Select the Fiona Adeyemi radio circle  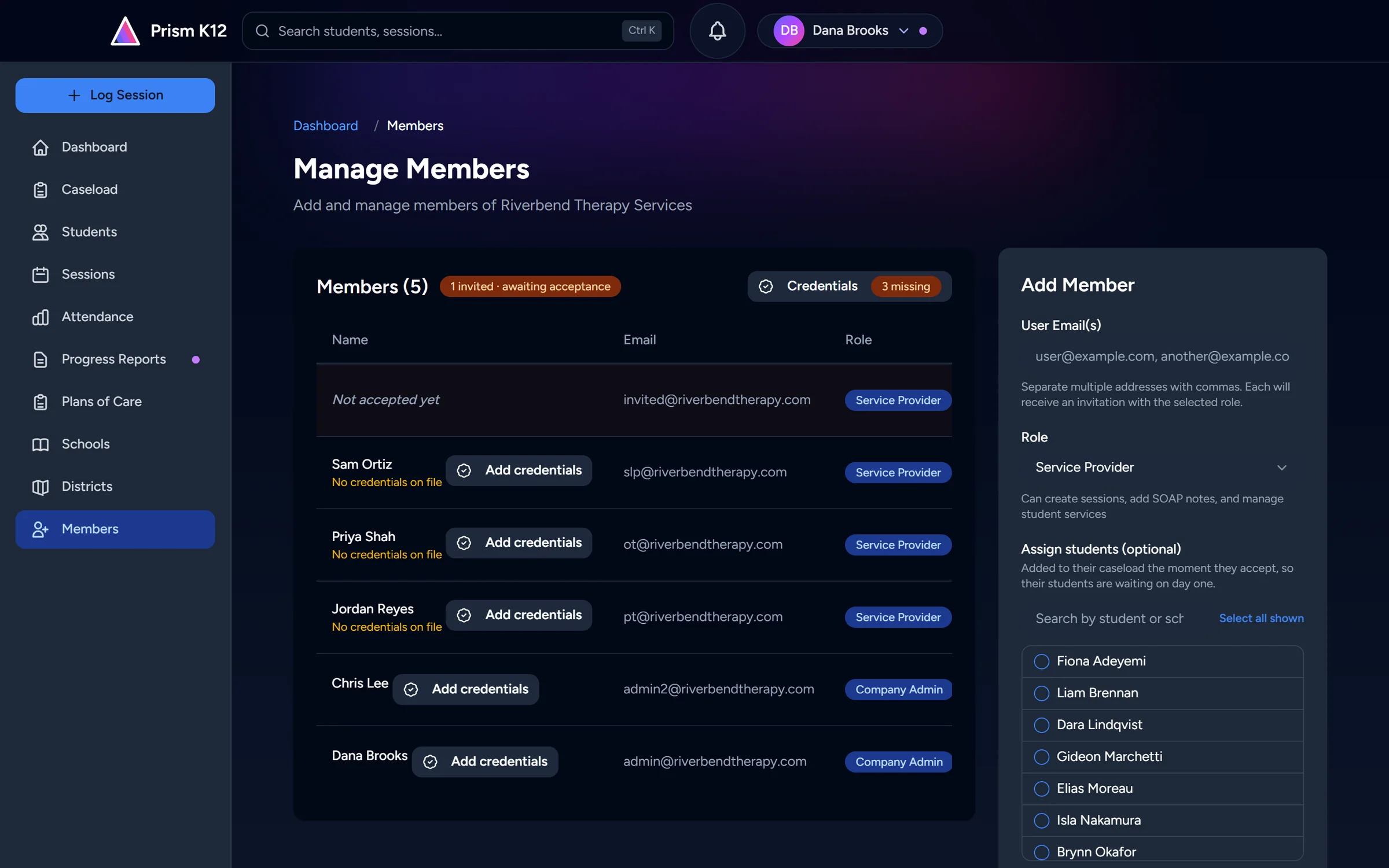pos(1041,661)
